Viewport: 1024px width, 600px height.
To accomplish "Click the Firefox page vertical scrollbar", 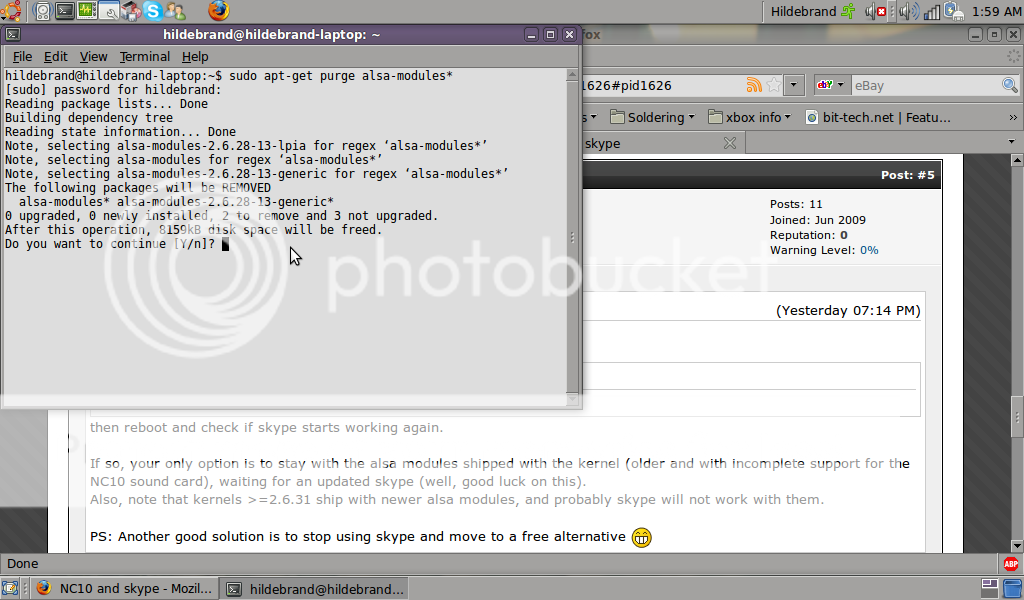I will coord(1017,353).
